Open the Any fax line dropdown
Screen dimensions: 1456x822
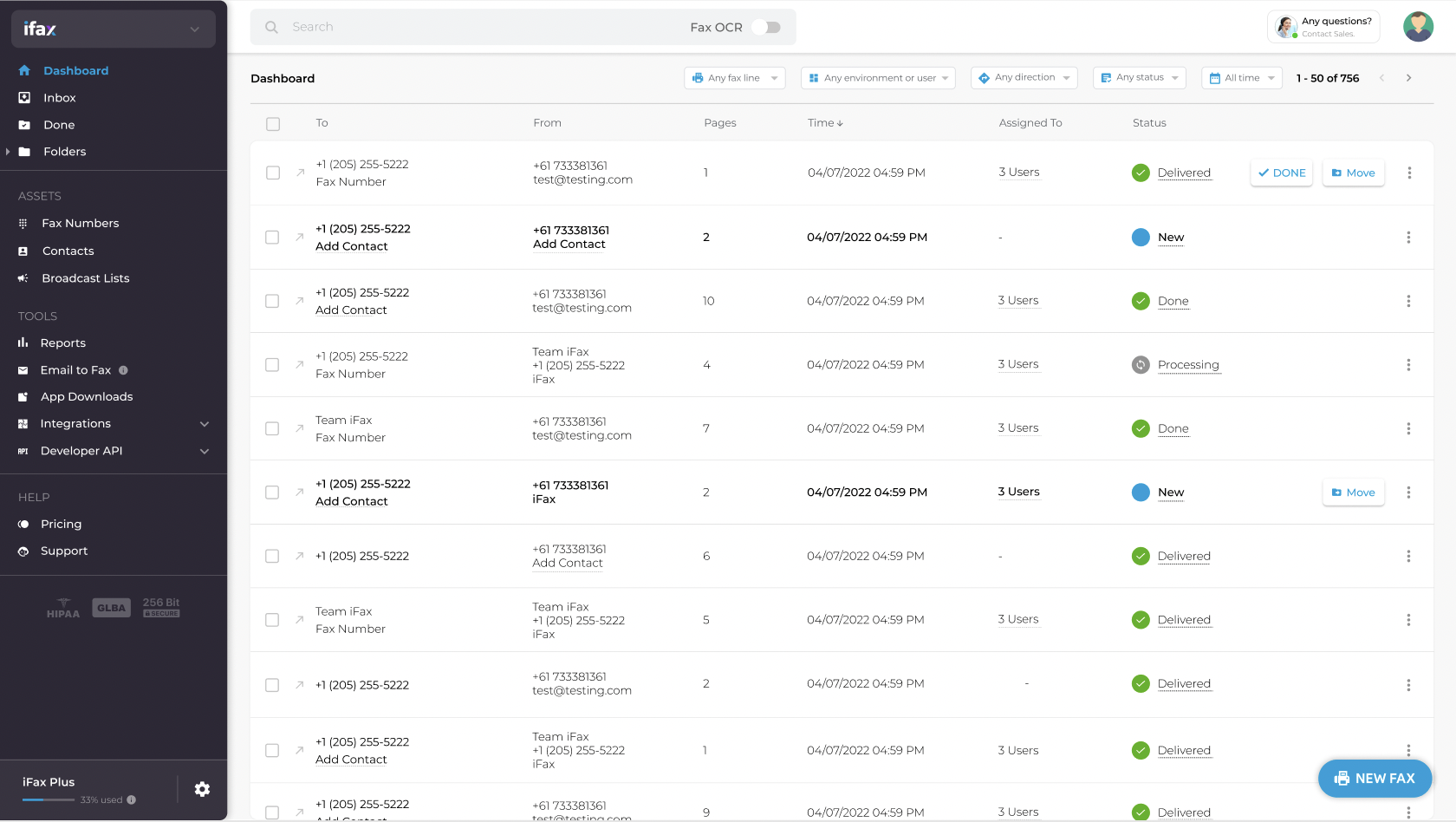[734, 78]
